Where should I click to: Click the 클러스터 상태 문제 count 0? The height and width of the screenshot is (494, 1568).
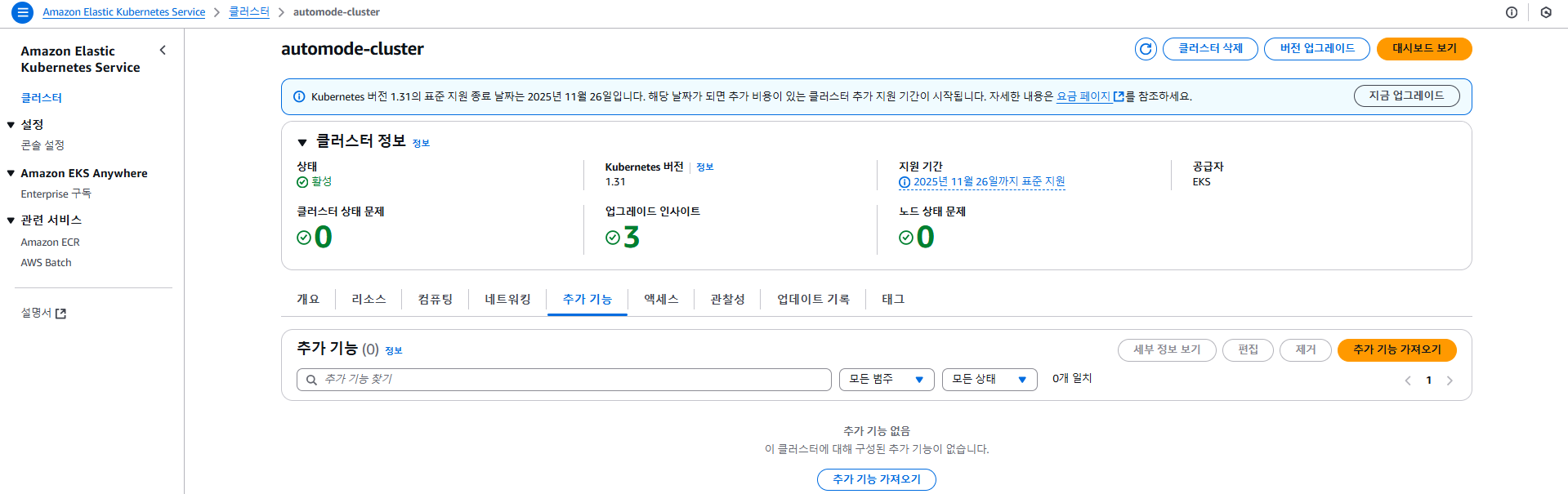(x=324, y=238)
